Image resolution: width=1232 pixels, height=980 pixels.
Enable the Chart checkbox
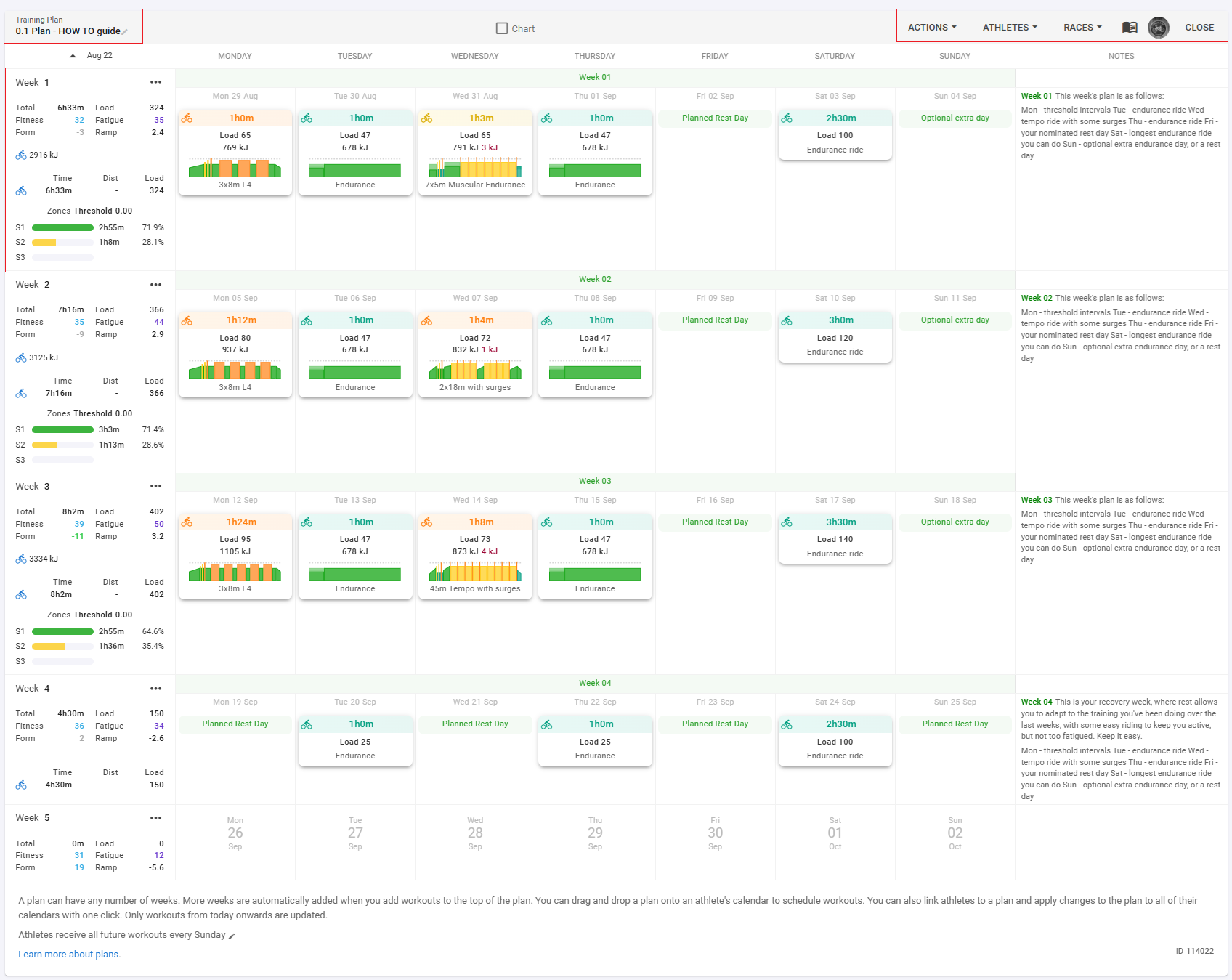coord(502,28)
